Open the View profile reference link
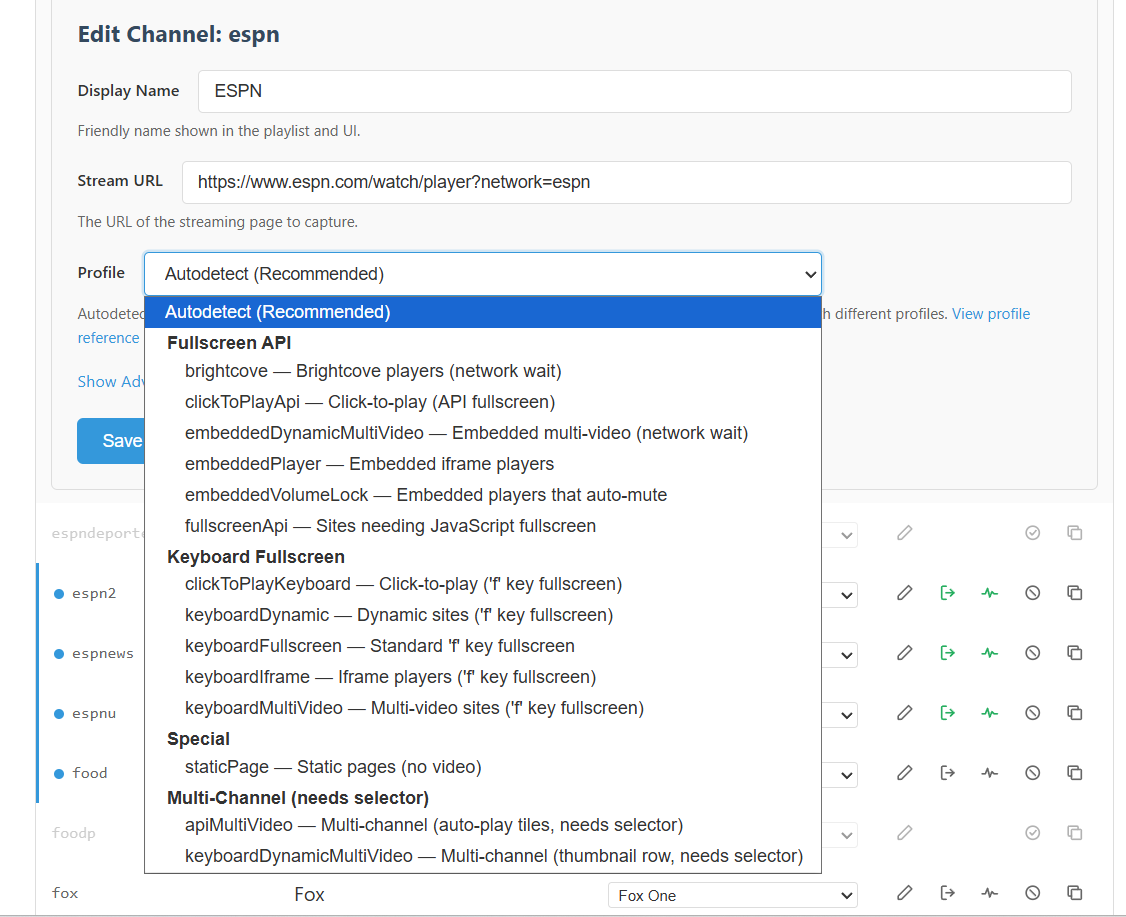Screen dimensions: 1126x917 point(991,314)
